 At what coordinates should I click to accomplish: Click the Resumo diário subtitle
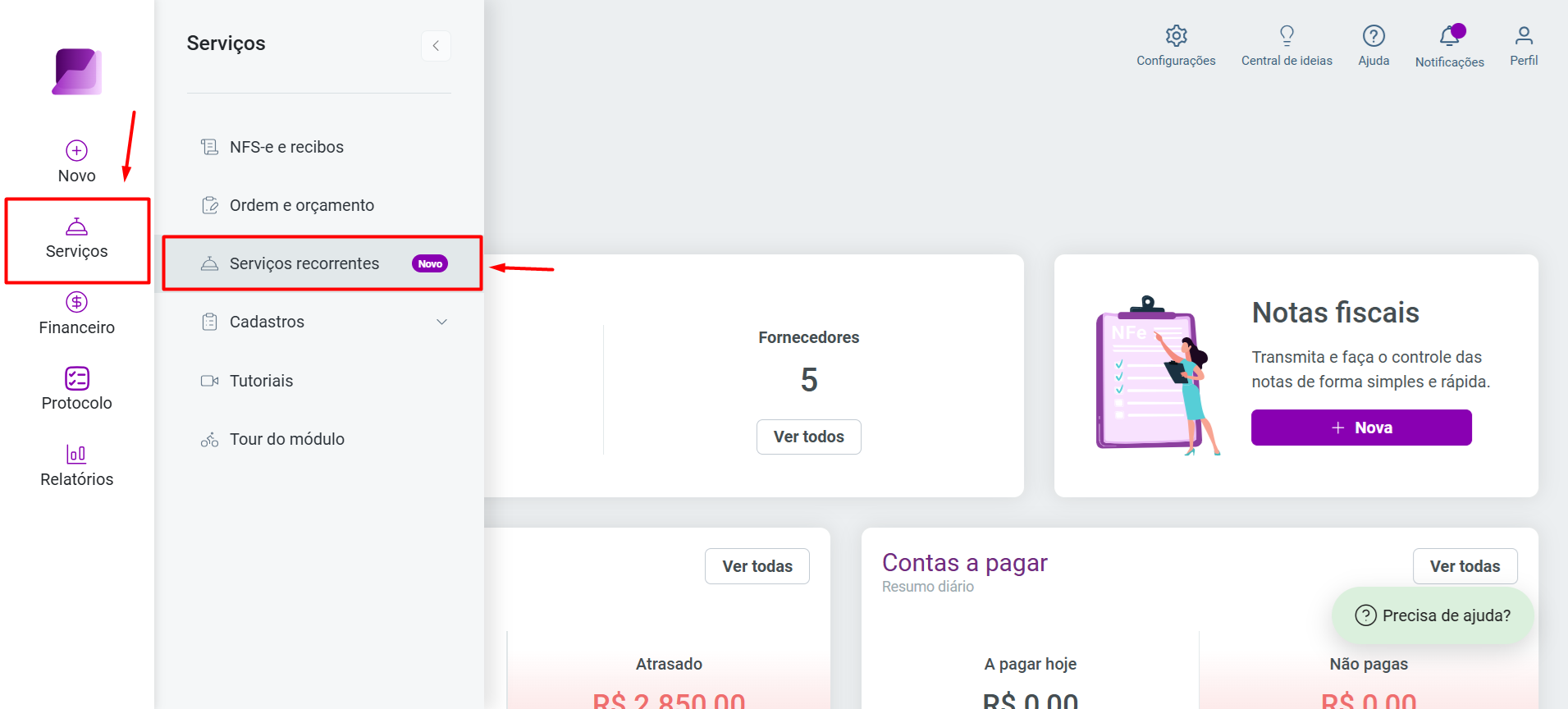tap(928, 587)
